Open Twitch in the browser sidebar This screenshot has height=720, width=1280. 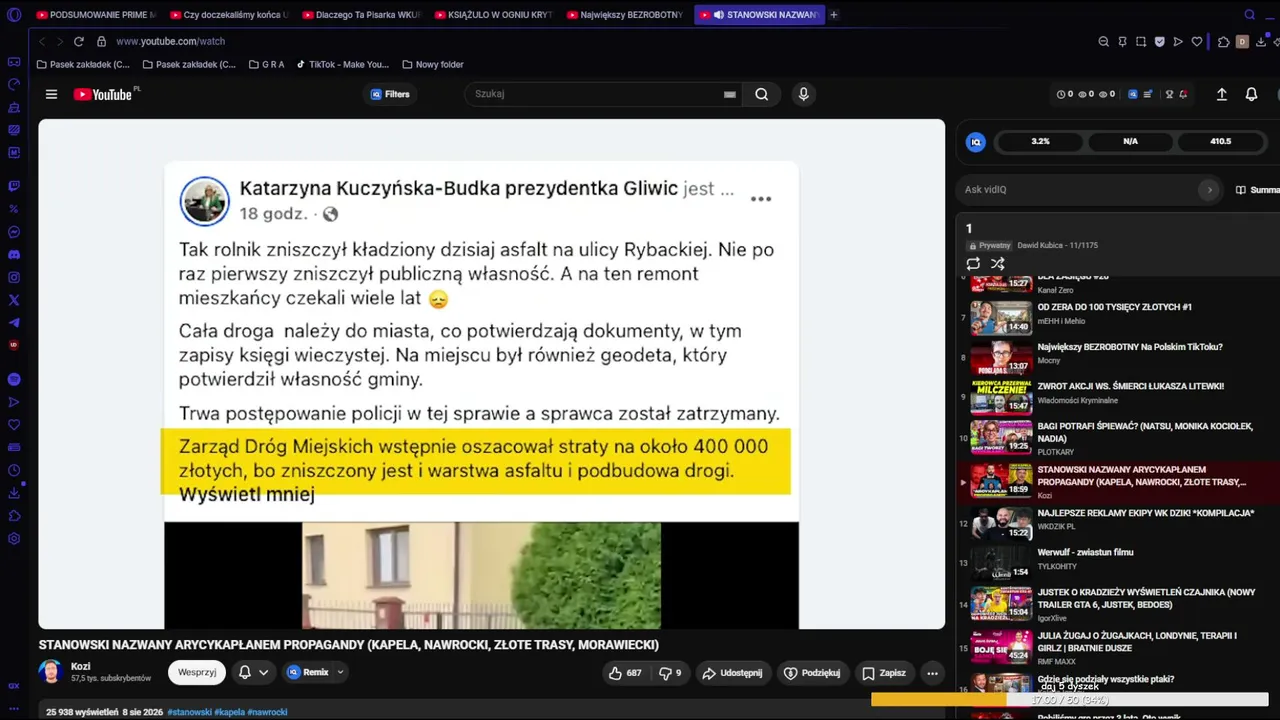14,186
